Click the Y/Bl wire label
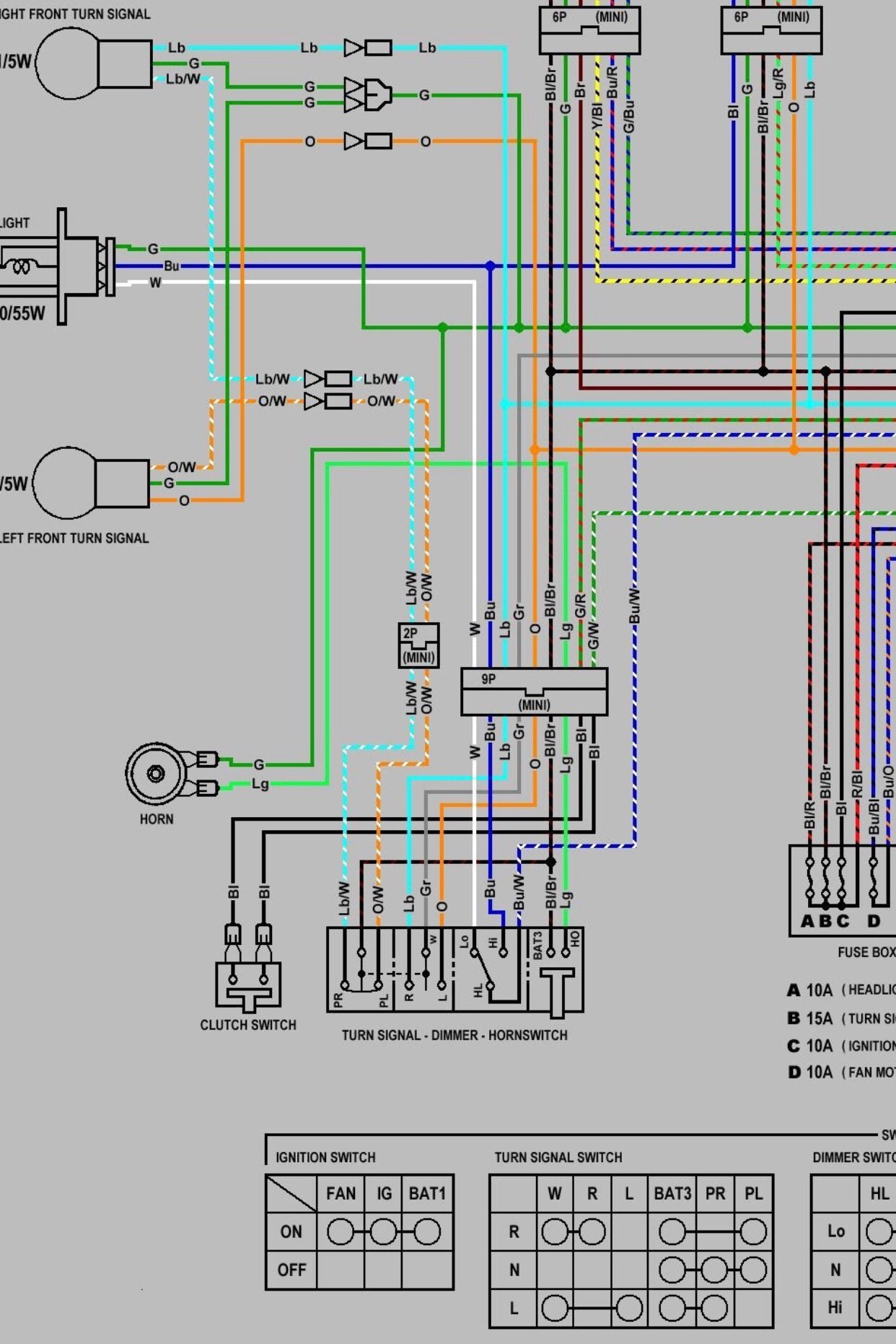This screenshot has width=896, height=1344. [x=597, y=115]
